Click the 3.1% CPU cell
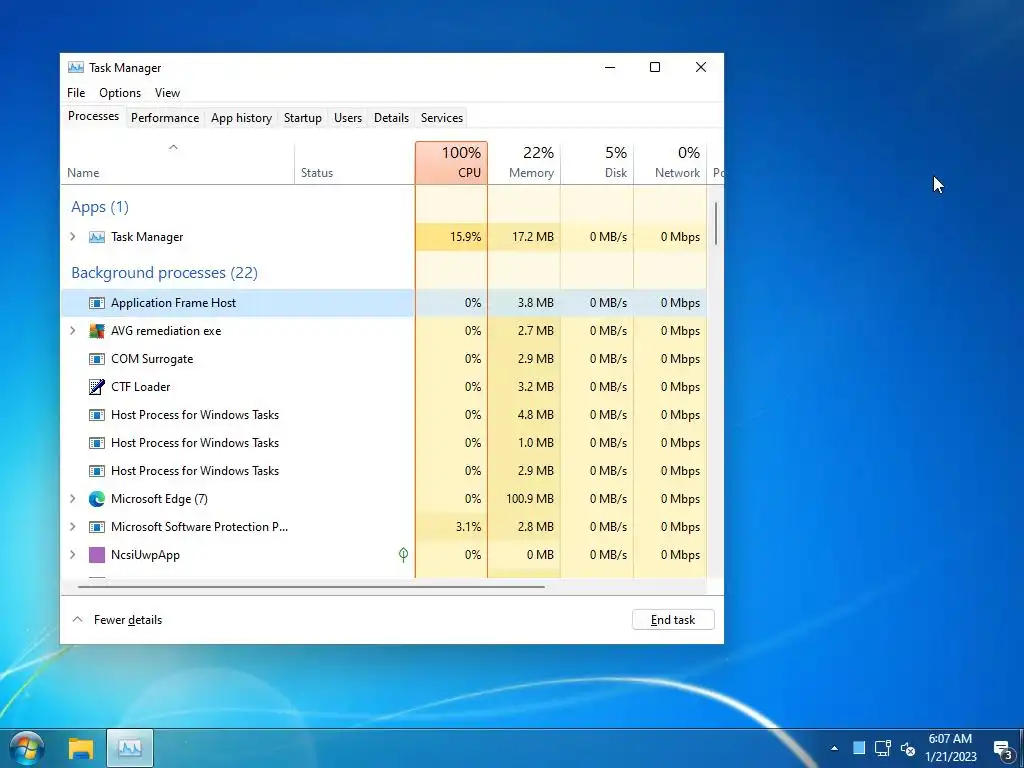The width and height of the screenshot is (1024, 768). 451,527
